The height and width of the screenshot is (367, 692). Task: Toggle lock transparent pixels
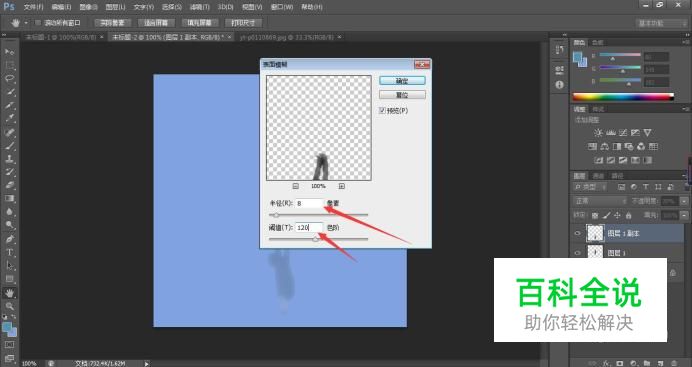coord(595,215)
